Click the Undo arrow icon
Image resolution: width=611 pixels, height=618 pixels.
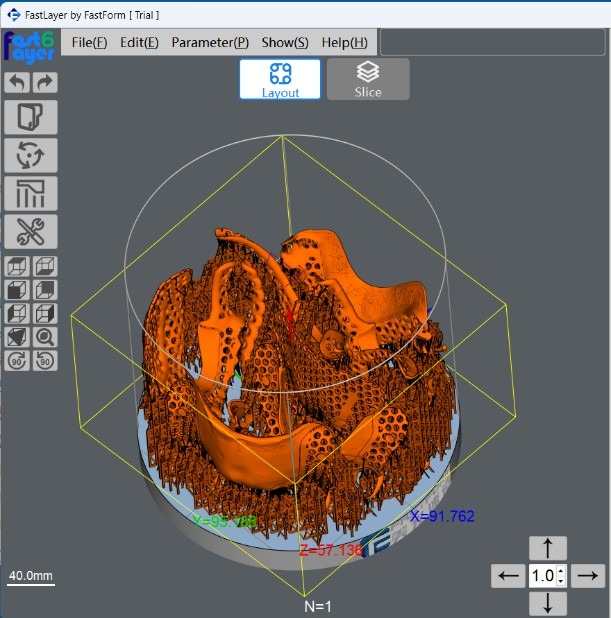(18, 83)
